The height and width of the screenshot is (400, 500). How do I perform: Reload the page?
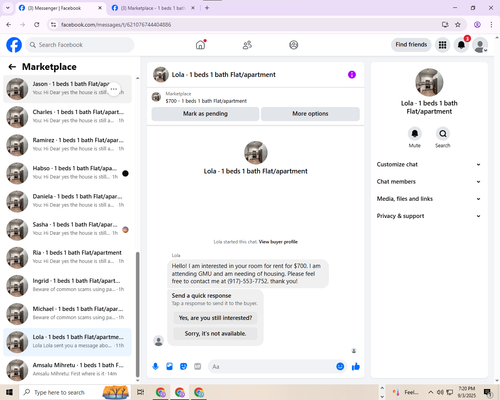[x=37, y=25]
